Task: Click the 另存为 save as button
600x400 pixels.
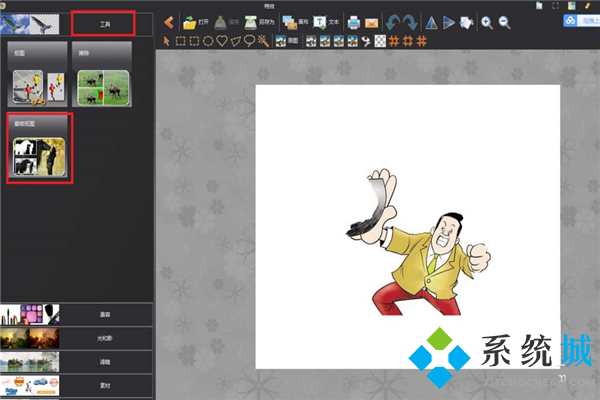Action: point(261,22)
